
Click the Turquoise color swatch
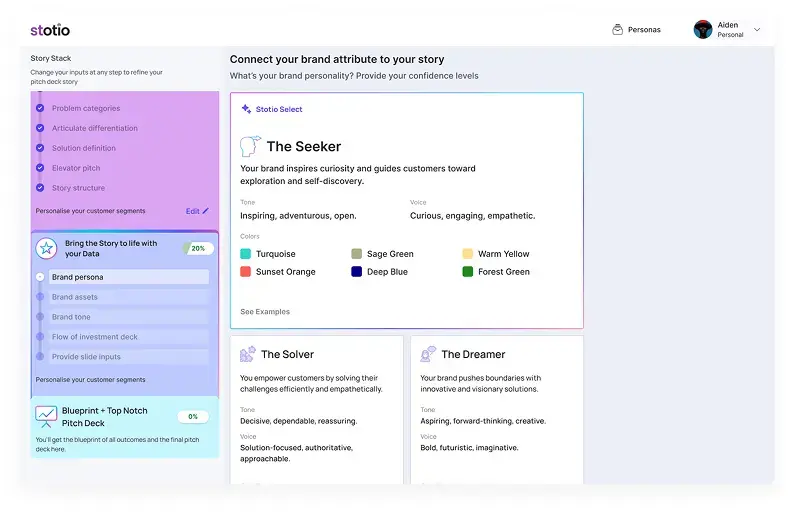(245, 254)
